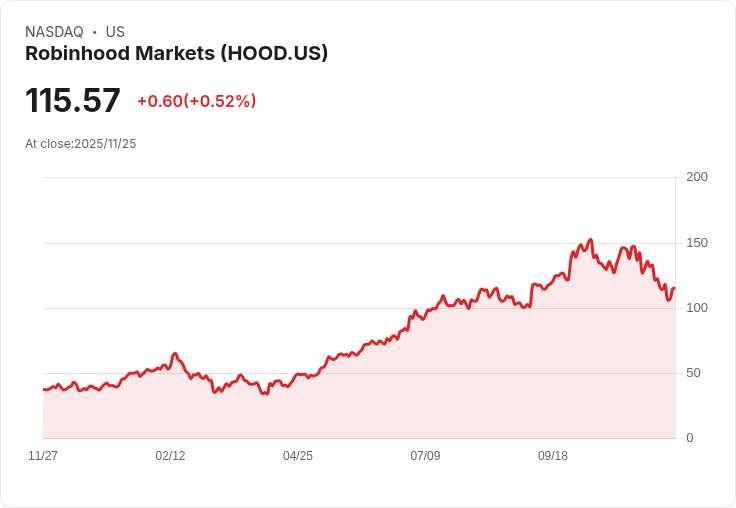Click the final endpoint of the price line
The image size is (736, 508).
674,288
